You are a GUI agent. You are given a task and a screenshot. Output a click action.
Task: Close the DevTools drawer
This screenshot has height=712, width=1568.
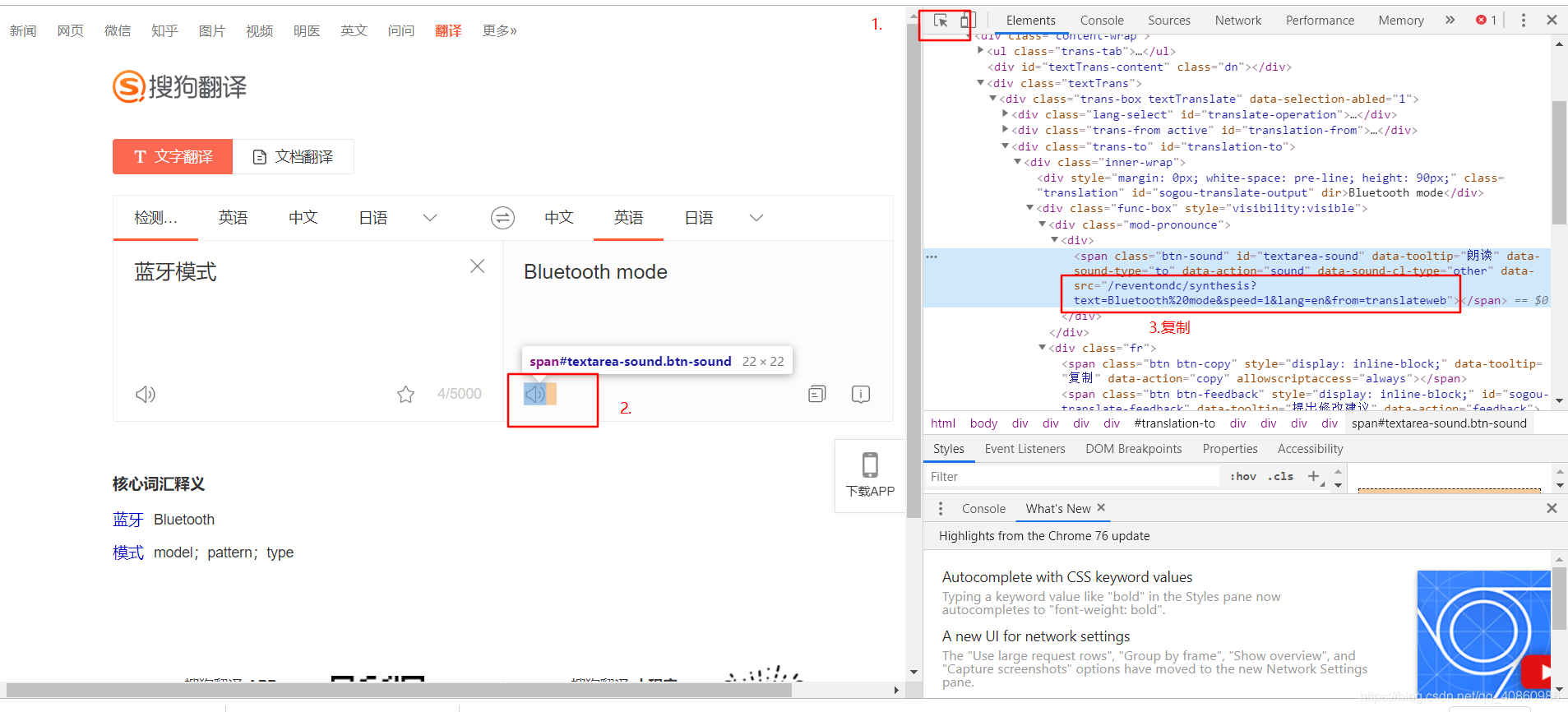coord(1552,508)
